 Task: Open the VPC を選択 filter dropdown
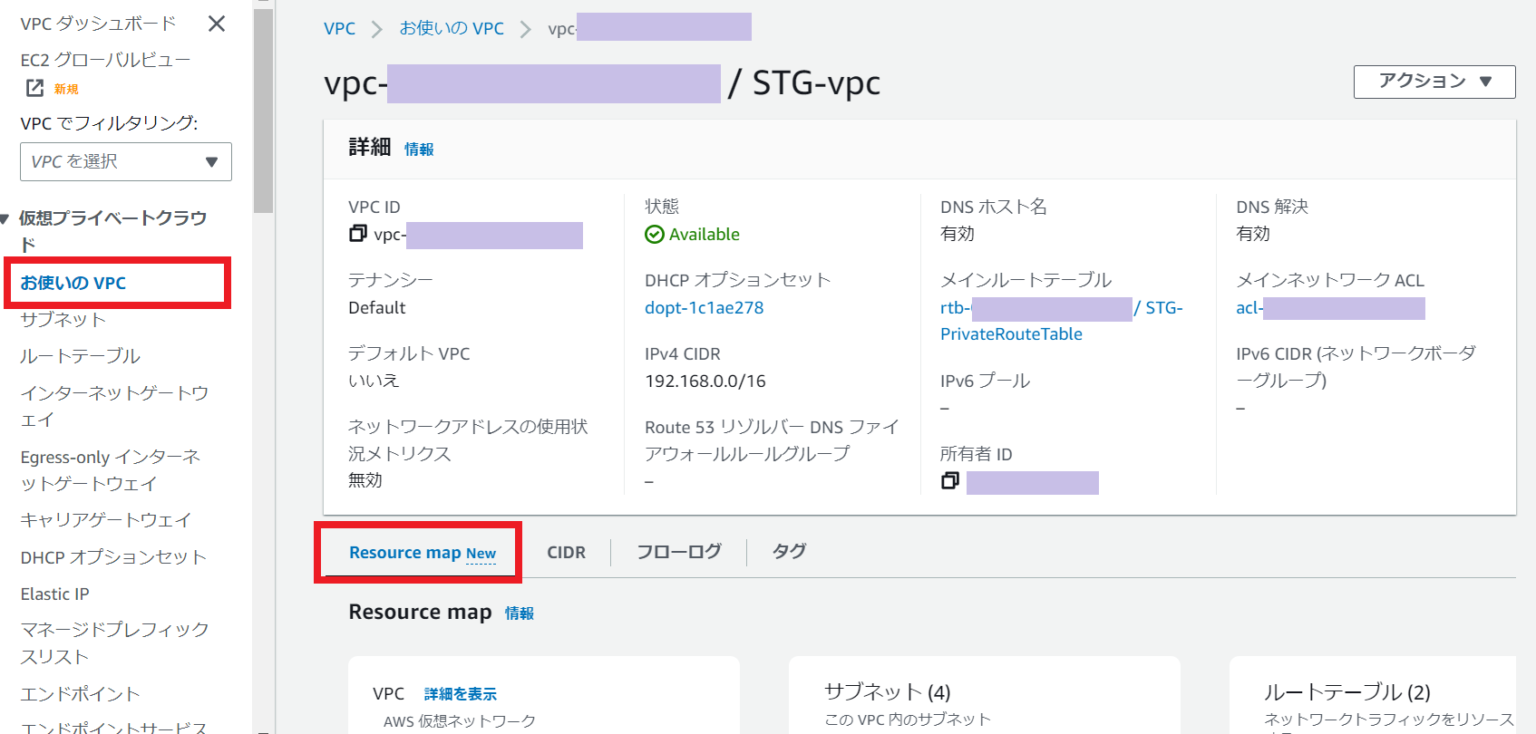coord(125,161)
